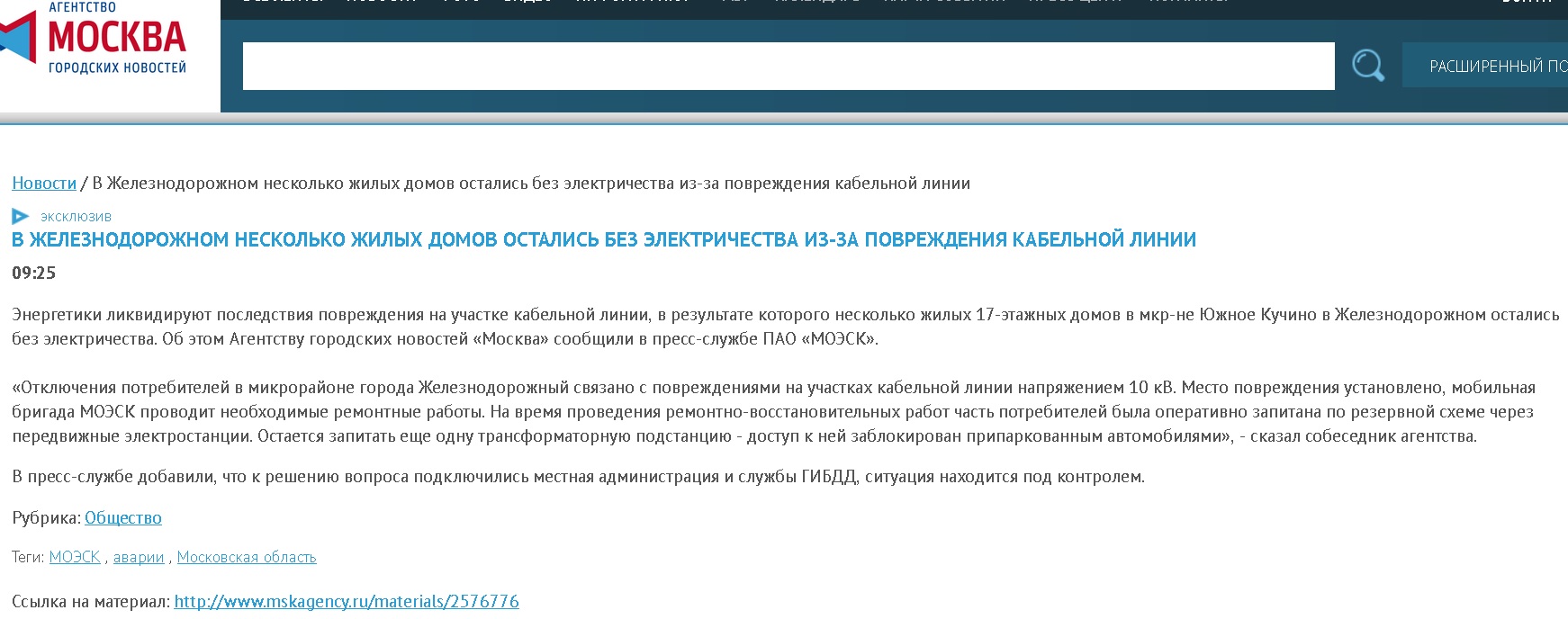The height and width of the screenshot is (619, 1568).
Task: Click the paragraph starting «Энергетики ликвидируют последствия»
Action: pyautogui.click(x=786, y=327)
